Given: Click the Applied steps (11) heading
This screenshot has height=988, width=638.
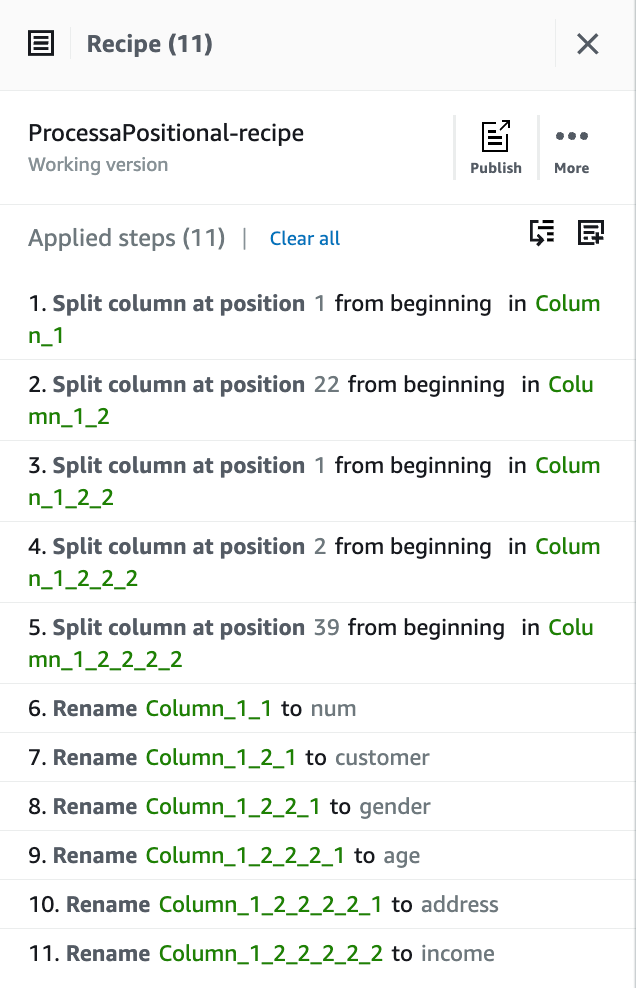Looking at the screenshot, I should coord(126,239).
